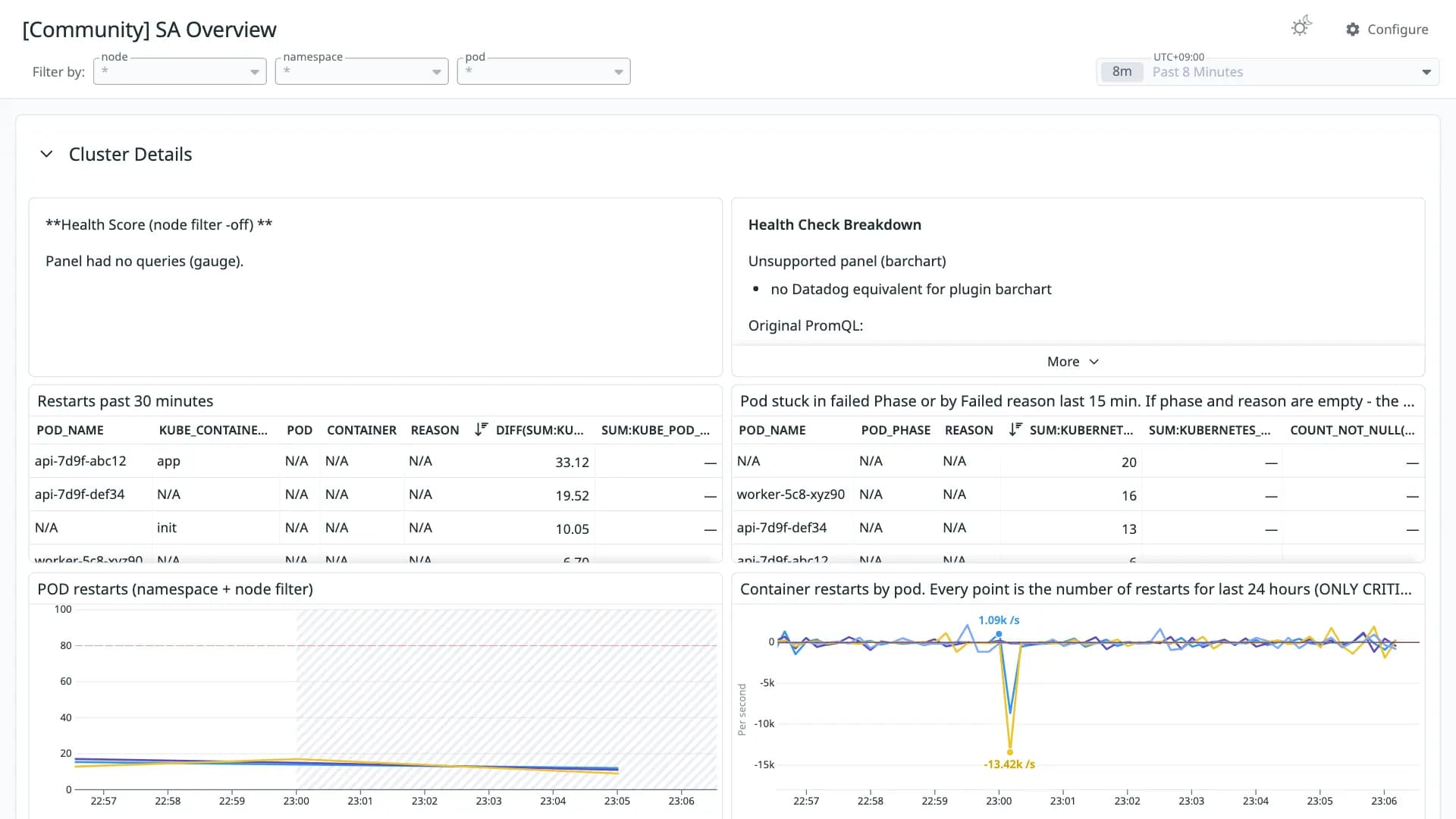Open the pod filter dropdown

pos(544,71)
